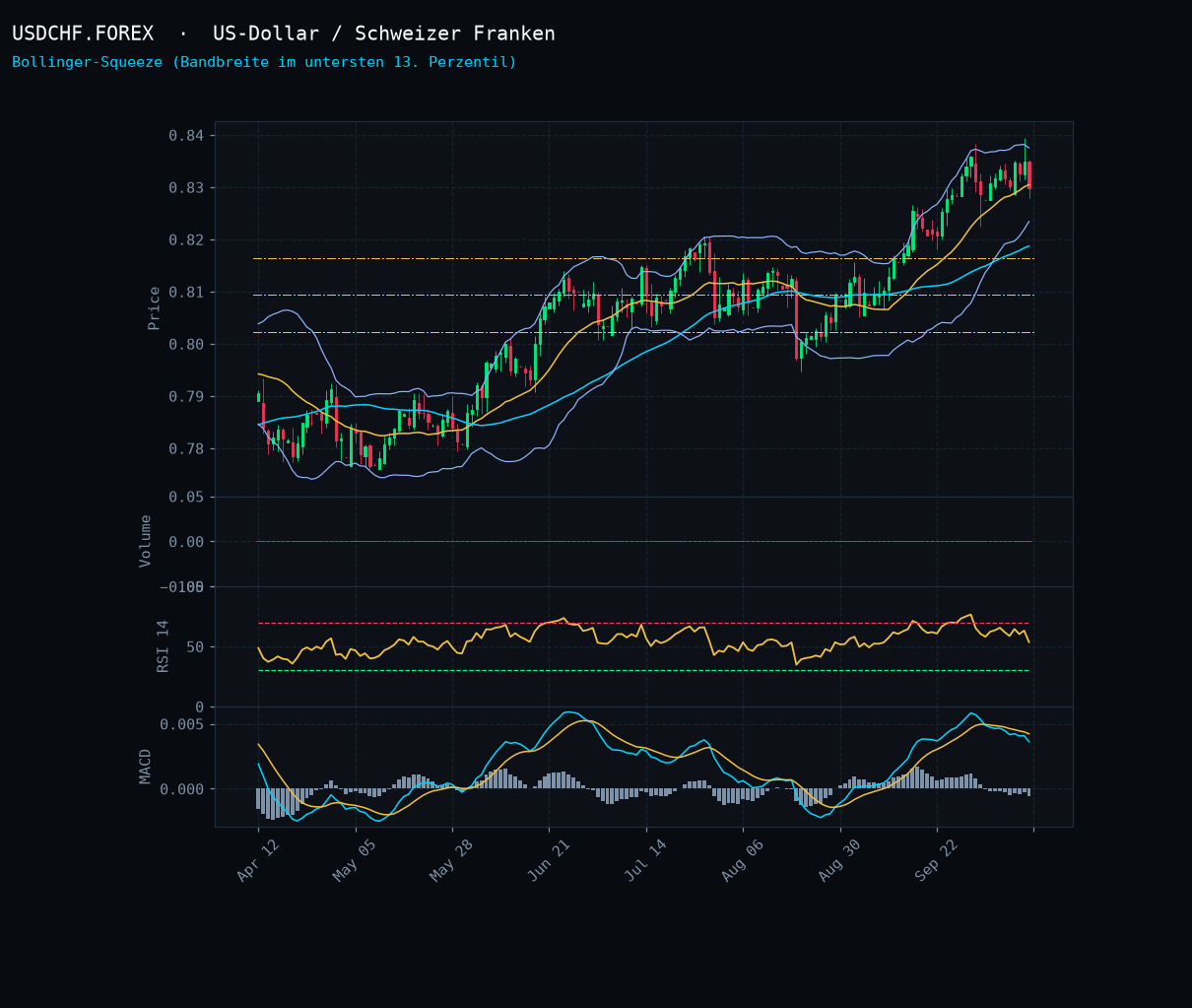Click the 0.00 volume axis label

pyautogui.click(x=185, y=542)
